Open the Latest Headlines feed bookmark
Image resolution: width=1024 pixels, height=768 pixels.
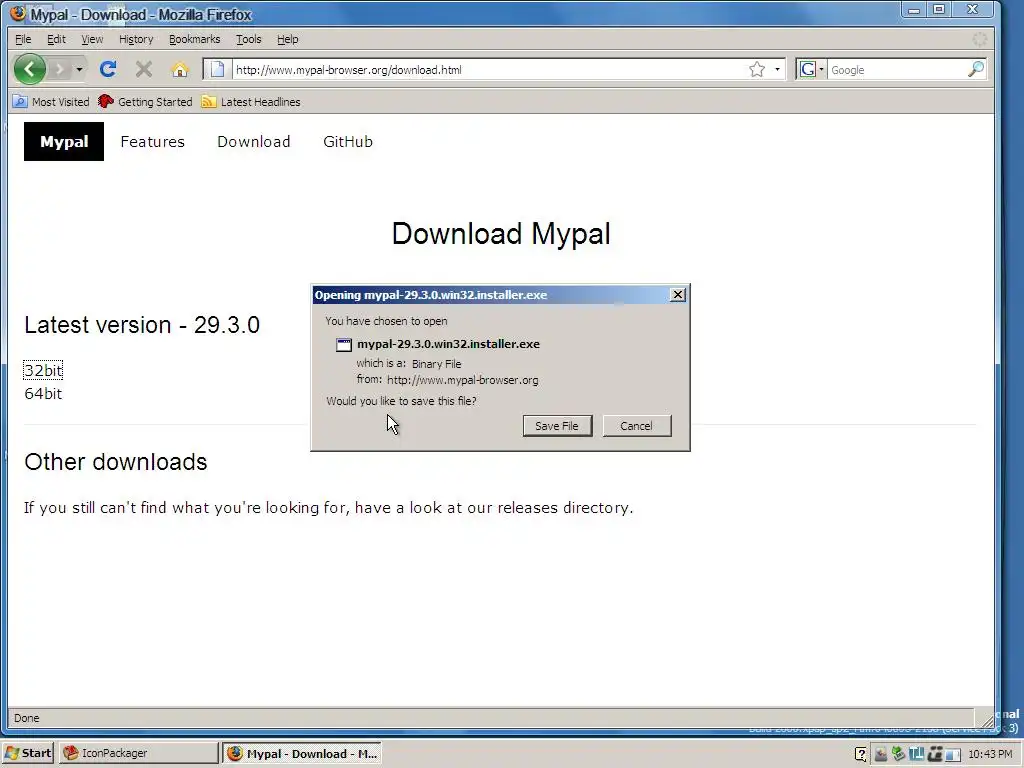click(x=251, y=102)
